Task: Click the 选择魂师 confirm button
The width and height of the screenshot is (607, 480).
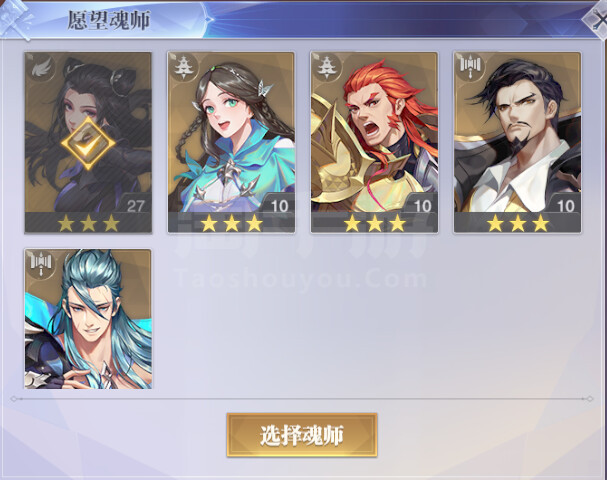Action: (x=302, y=435)
